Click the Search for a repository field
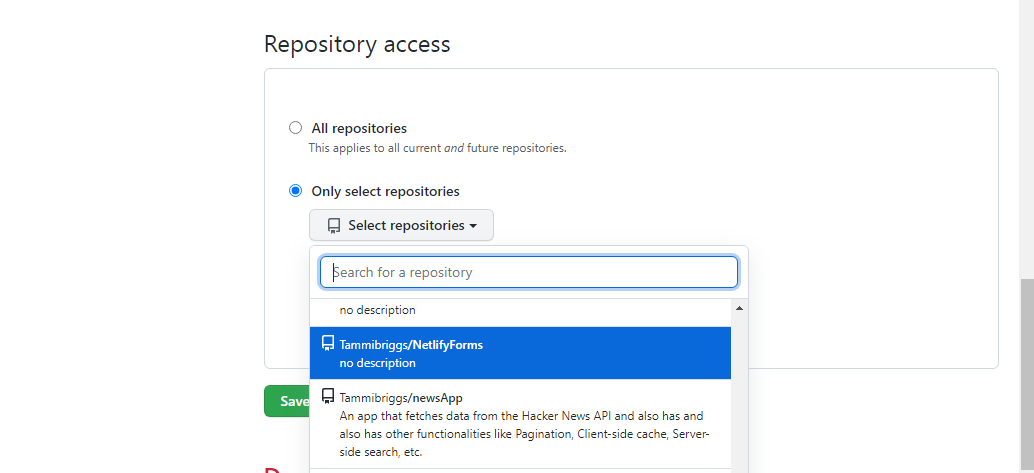The width and height of the screenshot is (1034, 473). (528, 272)
